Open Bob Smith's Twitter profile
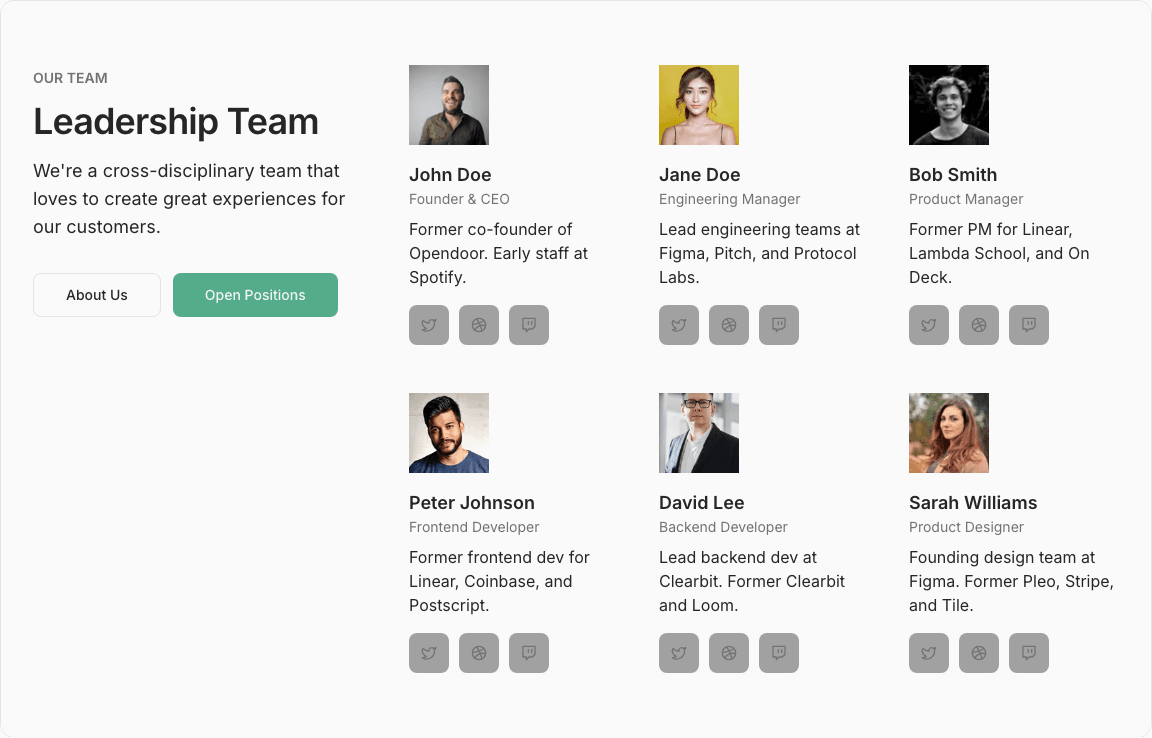The image size is (1152, 738). tap(928, 324)
